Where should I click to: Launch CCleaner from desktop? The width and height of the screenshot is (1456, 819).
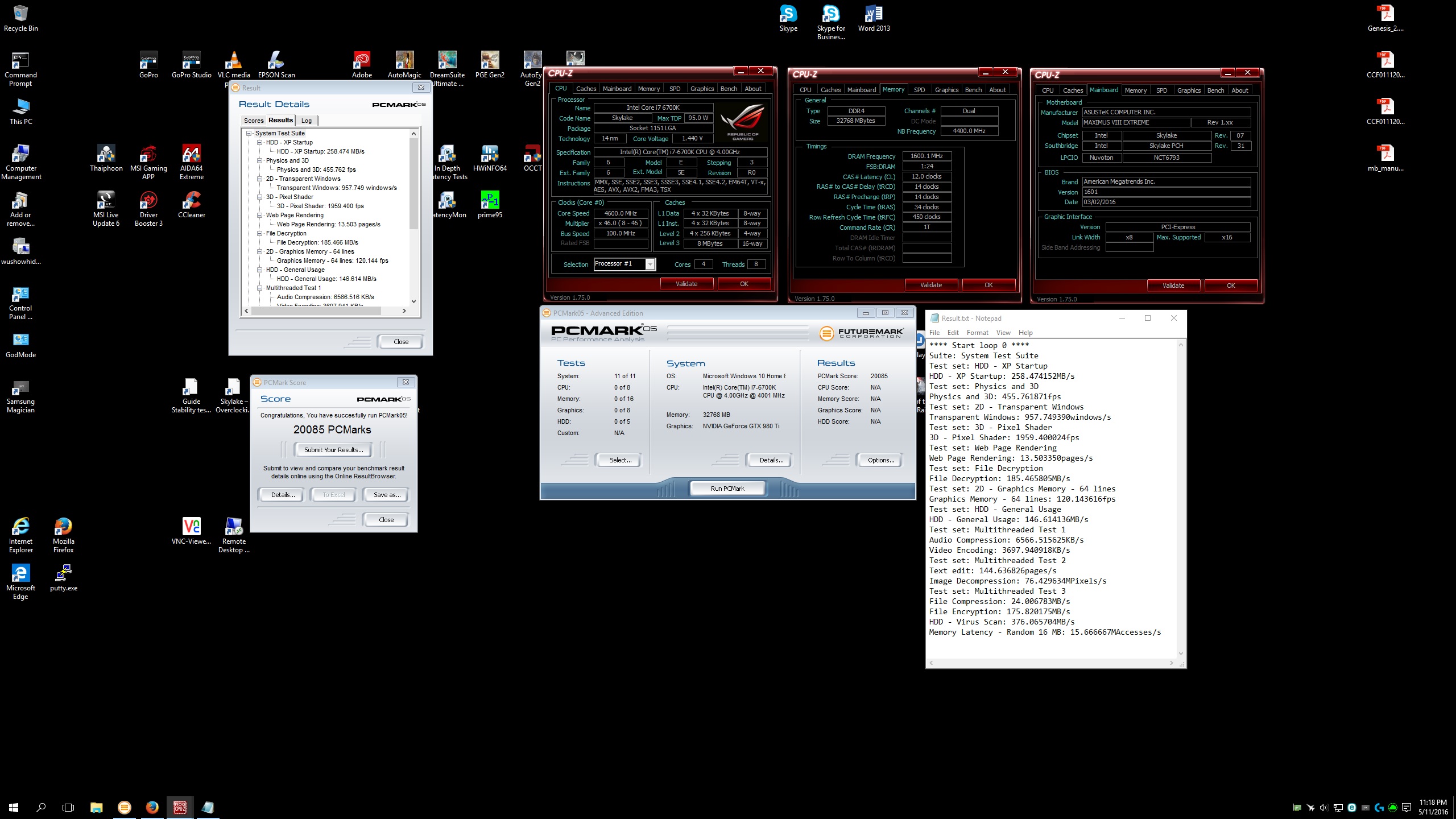(x=191, y=205)
